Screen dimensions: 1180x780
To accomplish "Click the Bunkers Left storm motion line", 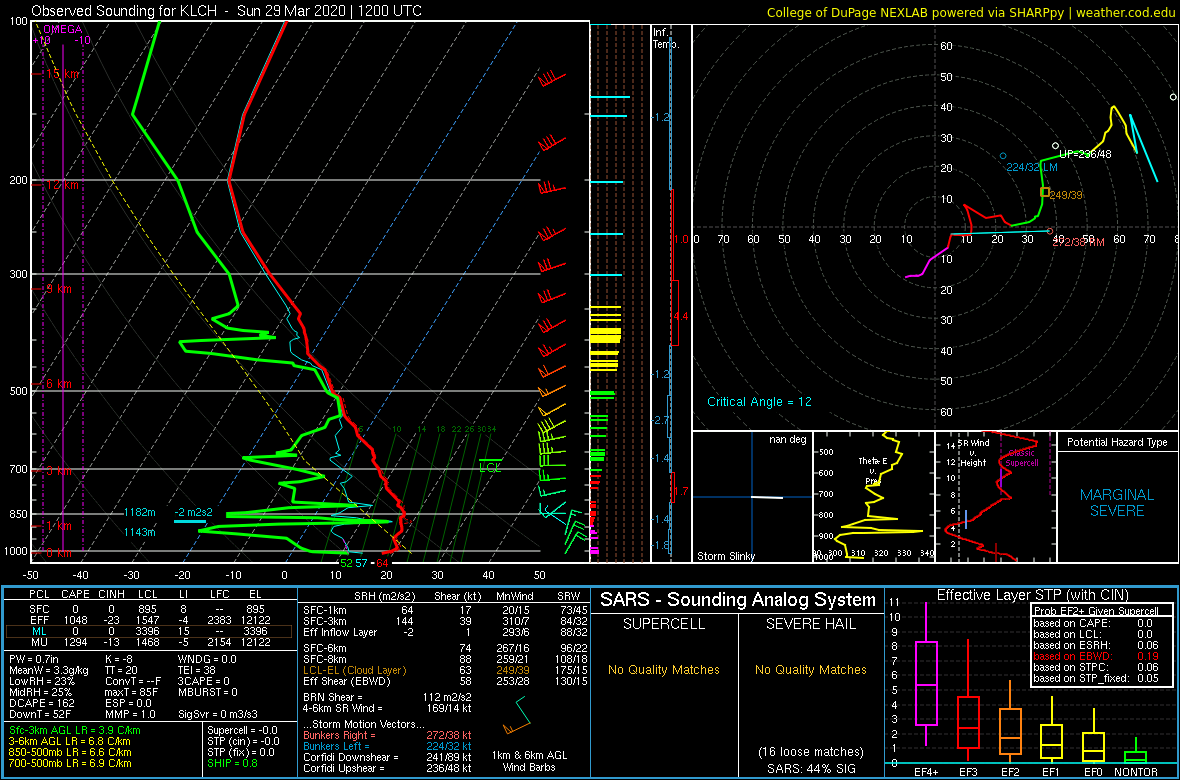I will coord(387,746).
